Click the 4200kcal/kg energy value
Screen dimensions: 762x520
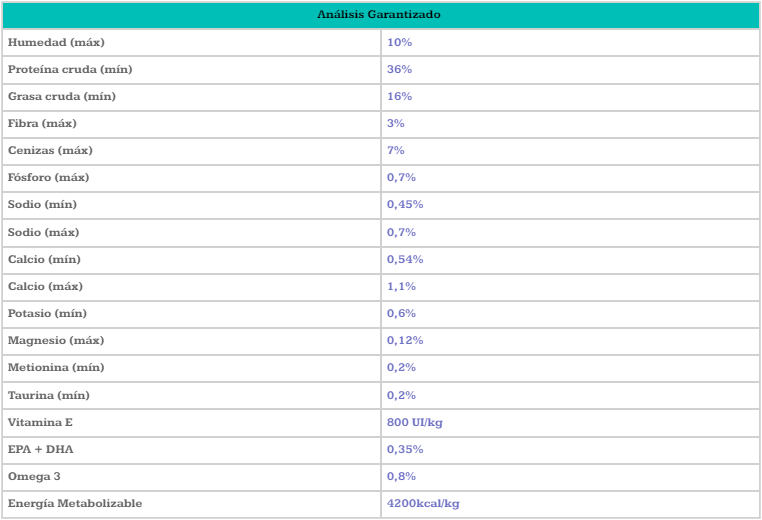pos(423,504)
